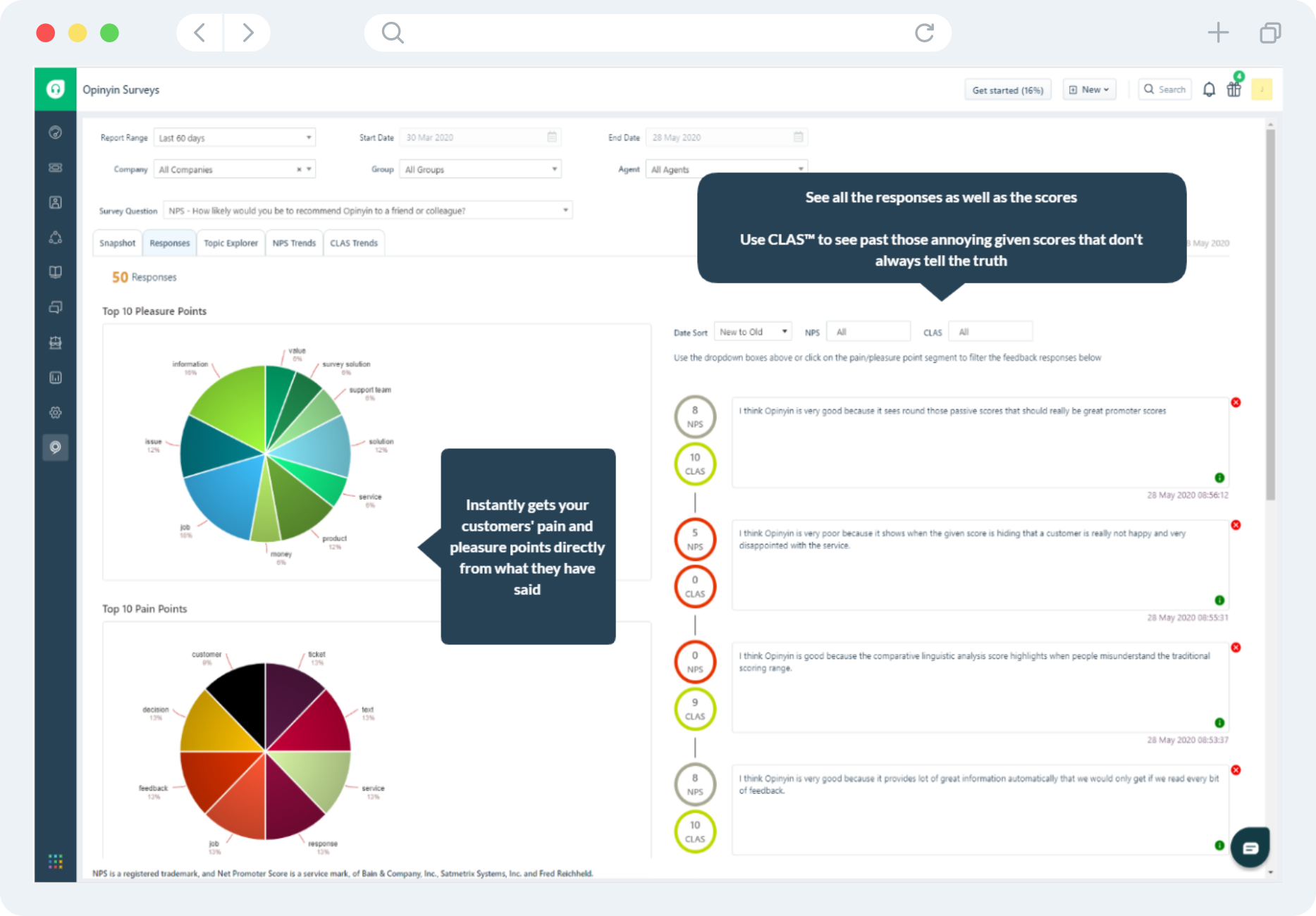The height and width of the screenshot is (916, 1316).
Task: Click the 0 CLAS red circle
Action: pos(695,586)
